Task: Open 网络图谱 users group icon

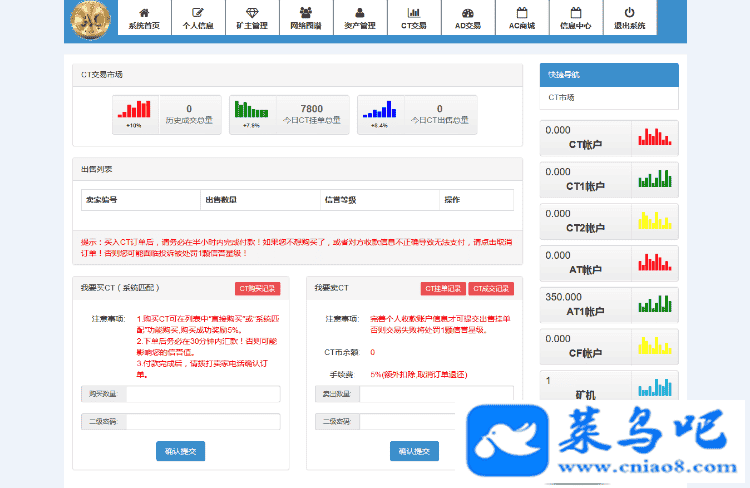Action: click(305, 12)
